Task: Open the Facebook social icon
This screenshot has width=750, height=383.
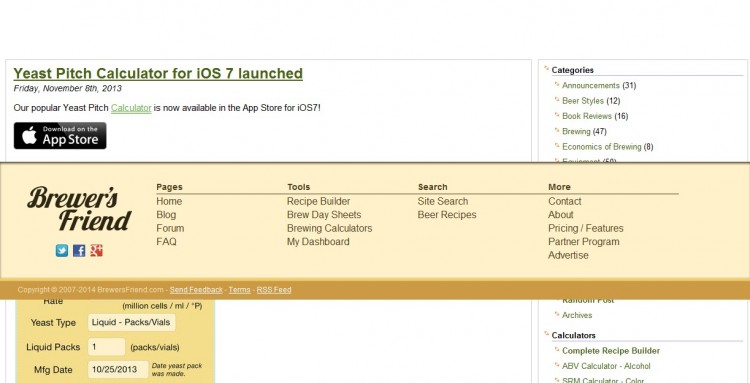Action: pyautogui.click(x=79, y=251)
